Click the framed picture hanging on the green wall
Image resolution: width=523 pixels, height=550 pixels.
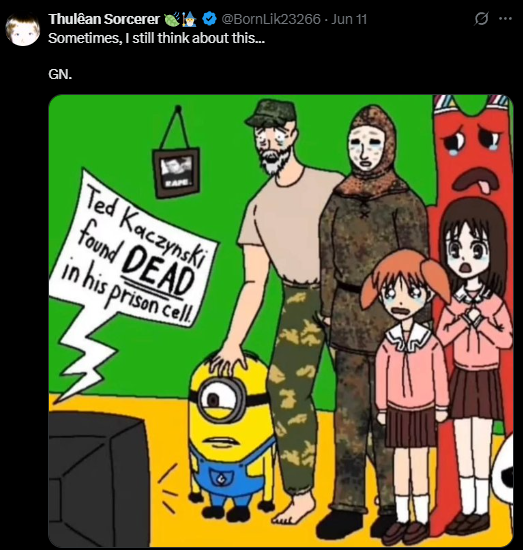(176, 171)
